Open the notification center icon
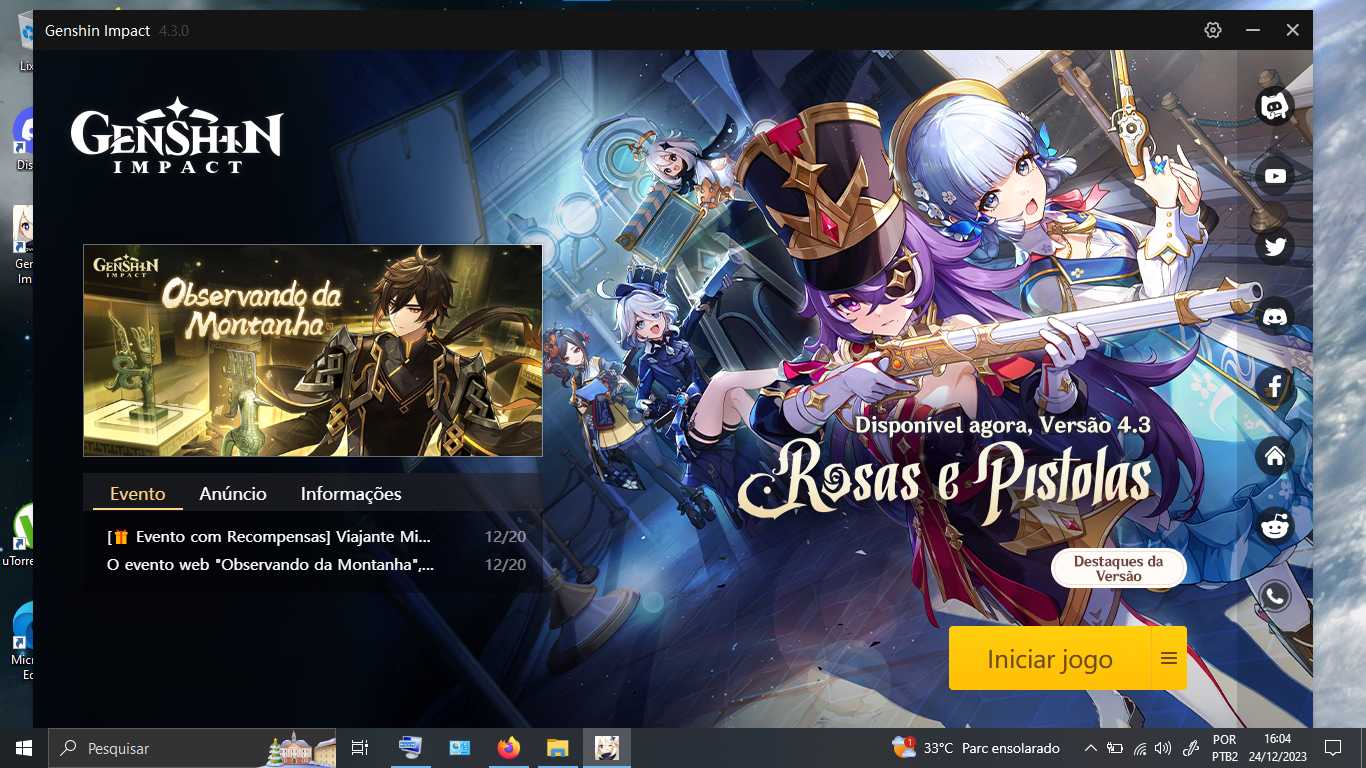Viewport: 1366px width, 768px height. [x=1332, y=748]
